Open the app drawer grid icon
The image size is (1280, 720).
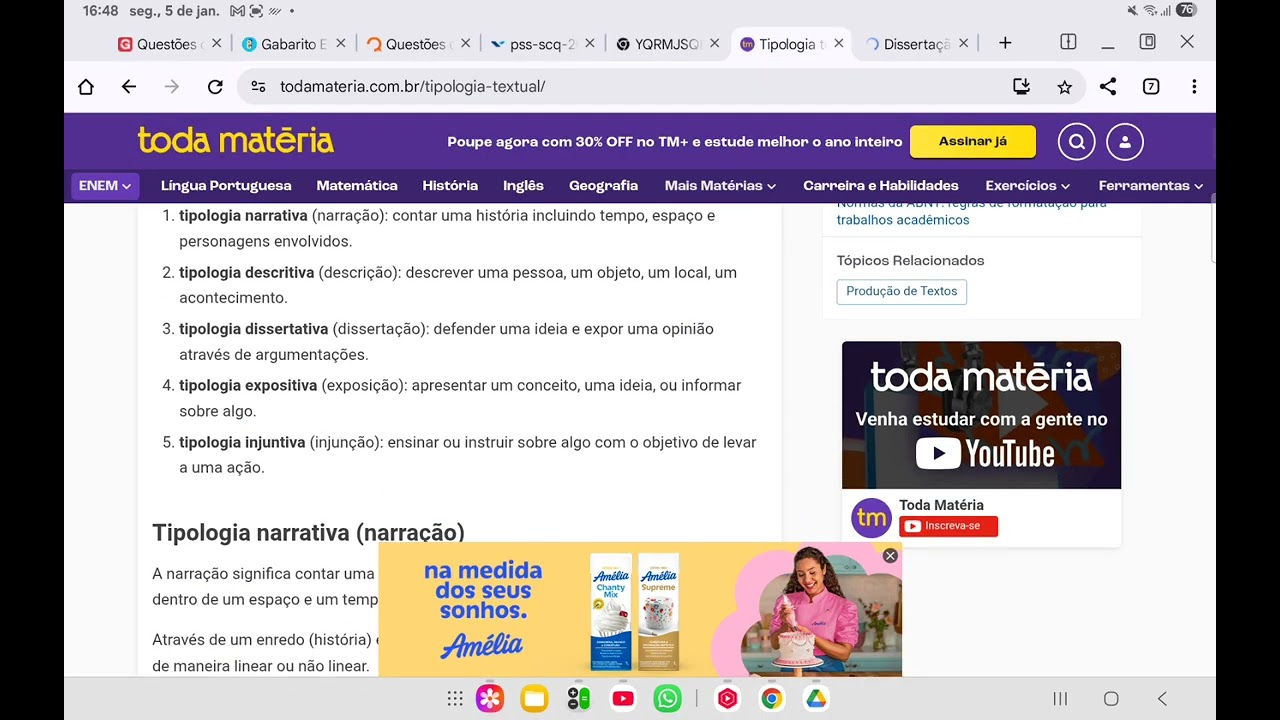[x=455, y=699]
